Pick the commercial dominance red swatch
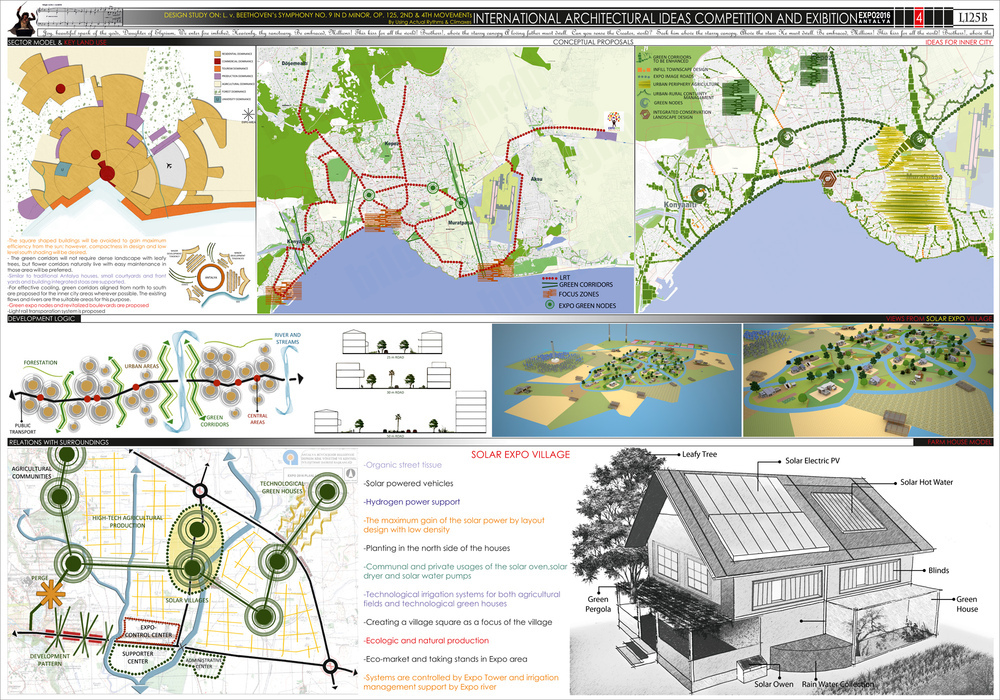Image resolution: width=1000 pixels, height=700 pixels. 217,61
